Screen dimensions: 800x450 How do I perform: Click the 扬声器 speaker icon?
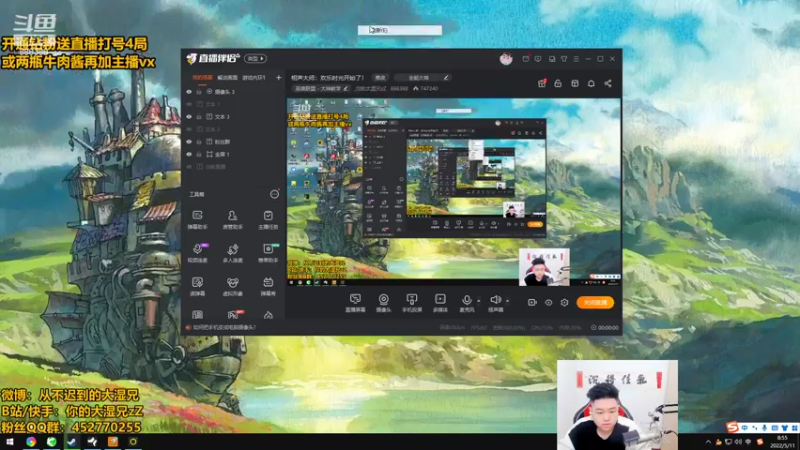(495, 300)
